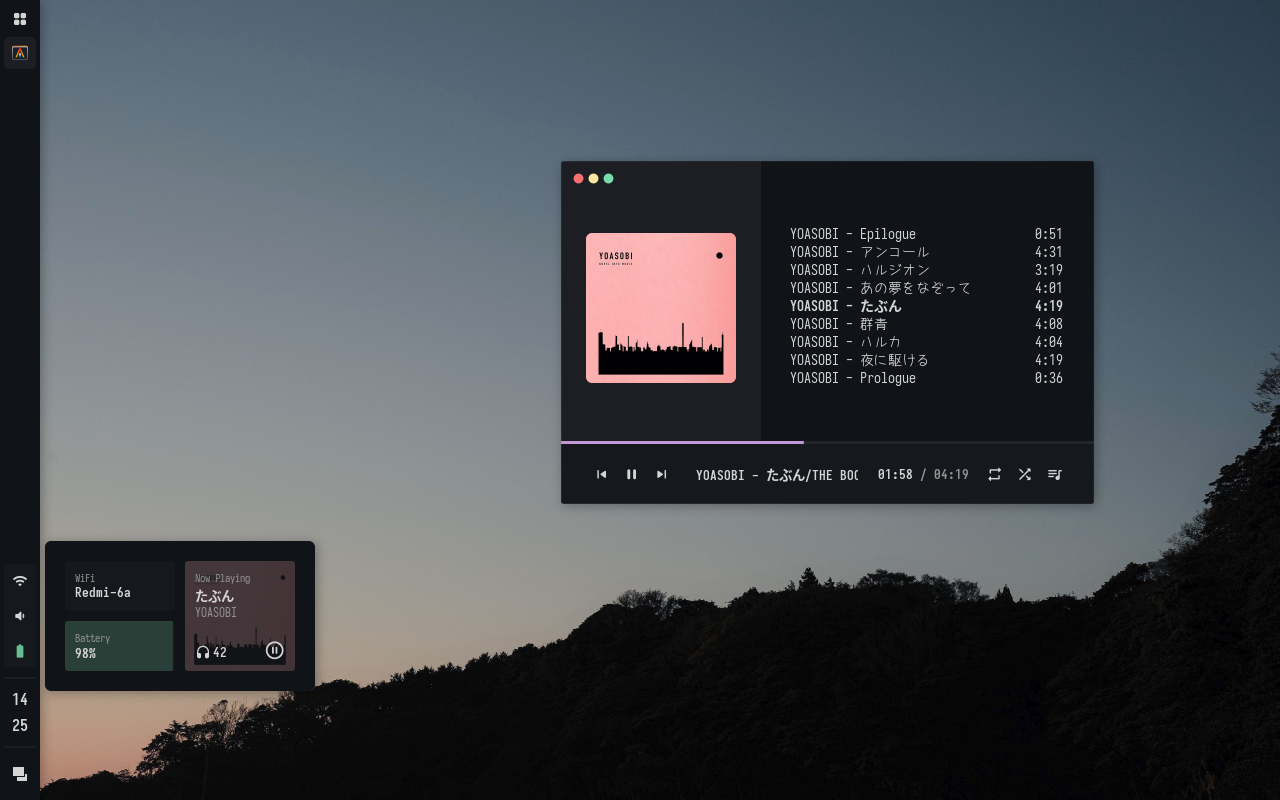Click the 0:51 duration of Epilogue
The height and width of the screenshot is (800, 1280).
tap(1049, 234)
